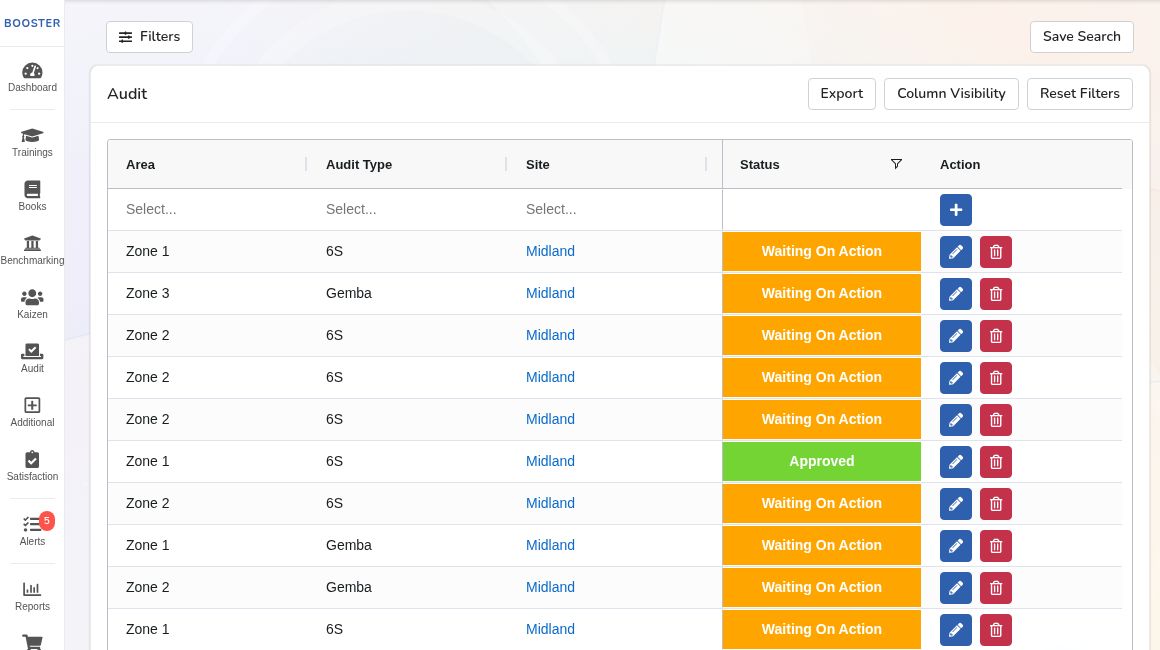Delete the last visible Zone 1 6S row
This screenshot has height=650, width=1160.
click(x=996, y=630)
